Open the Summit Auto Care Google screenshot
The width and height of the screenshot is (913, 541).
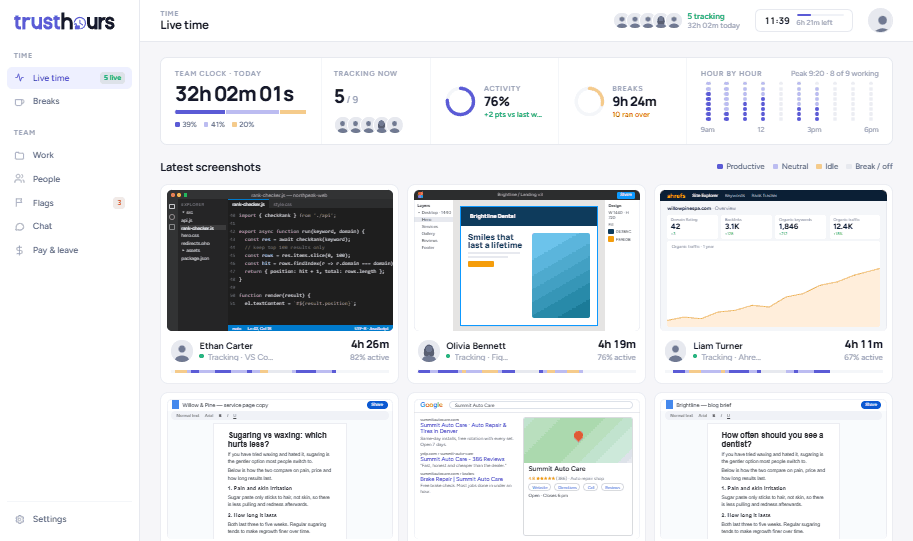(x=526, y=469)
